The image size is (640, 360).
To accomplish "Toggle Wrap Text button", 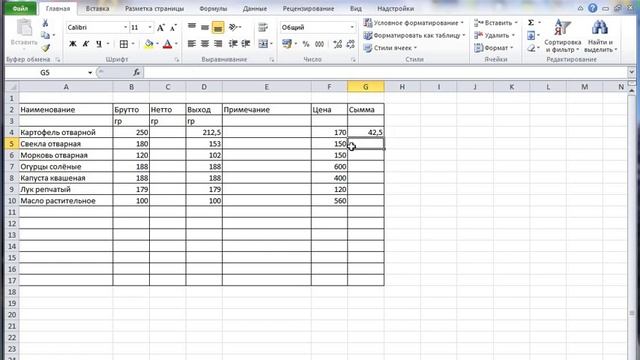I will pos(263,27).
